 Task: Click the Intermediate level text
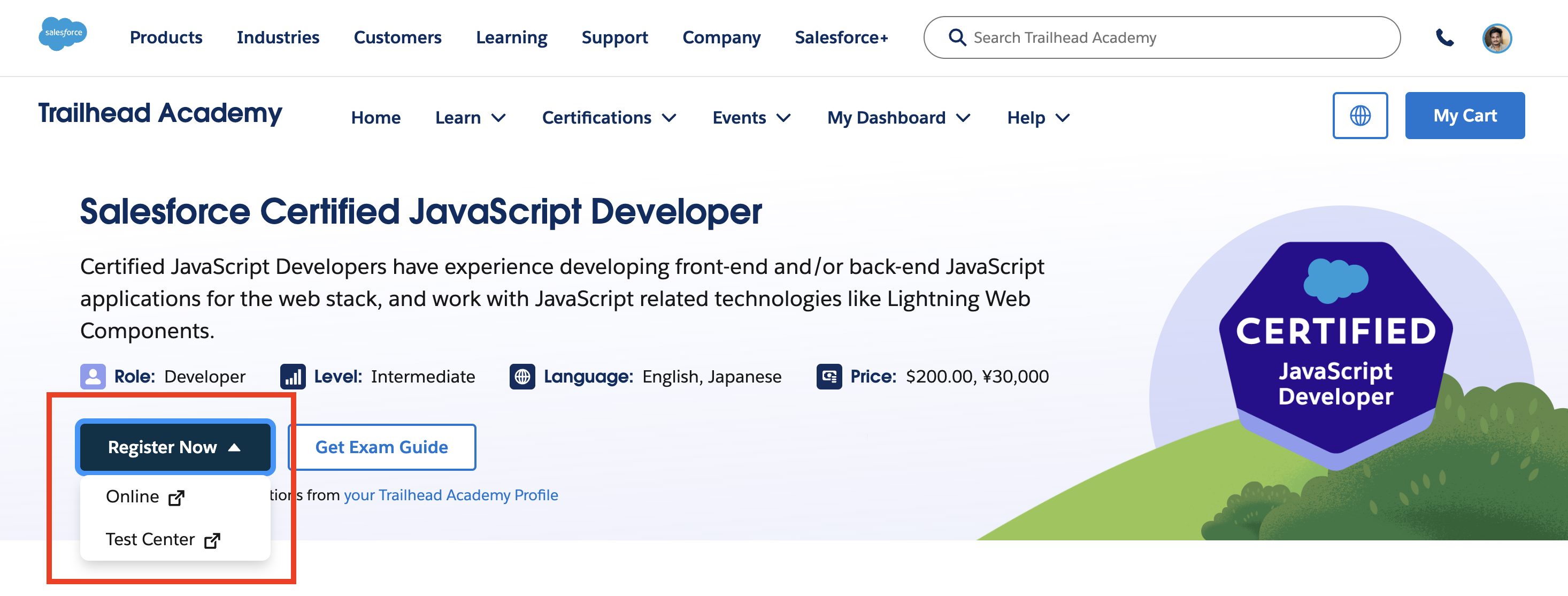coord(423,377)
